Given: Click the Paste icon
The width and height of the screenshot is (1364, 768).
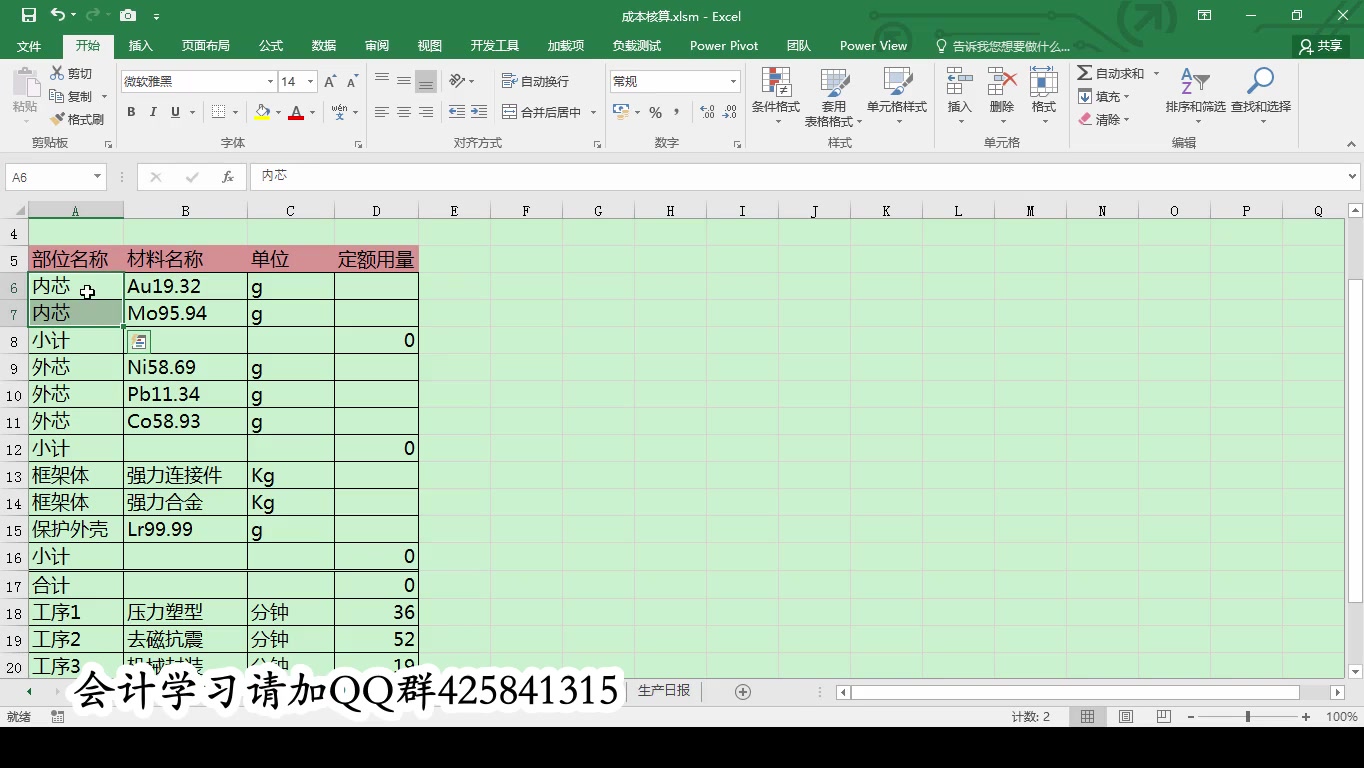Looking at the screenshot, I should coord(25,84).
